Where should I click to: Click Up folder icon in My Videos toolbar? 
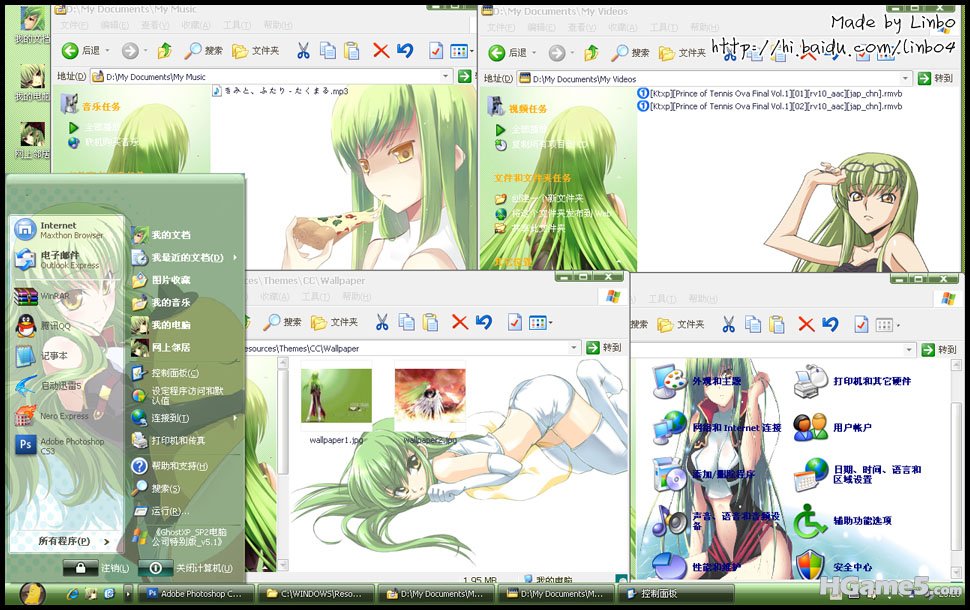coord(591,52)
